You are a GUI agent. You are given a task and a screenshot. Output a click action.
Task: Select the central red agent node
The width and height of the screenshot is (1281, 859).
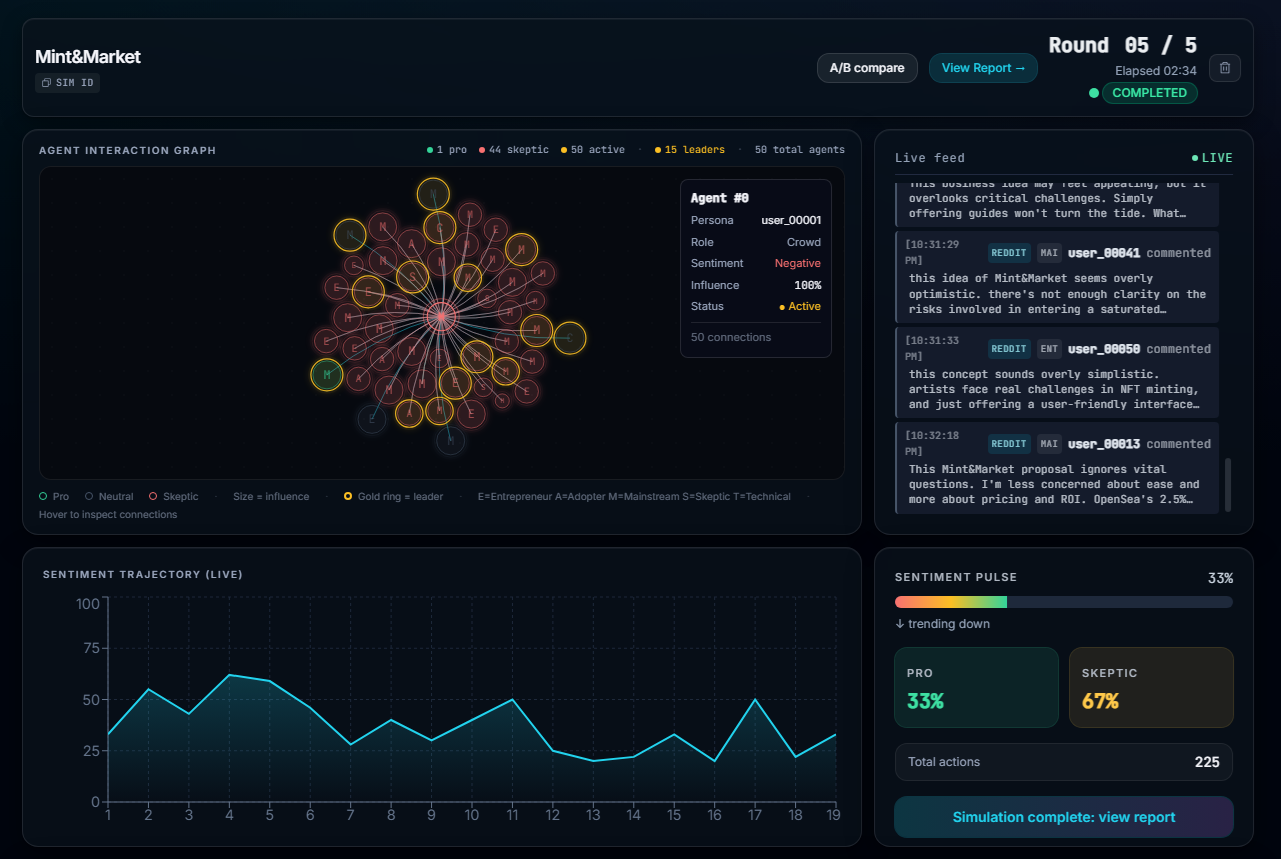[440, 317]
